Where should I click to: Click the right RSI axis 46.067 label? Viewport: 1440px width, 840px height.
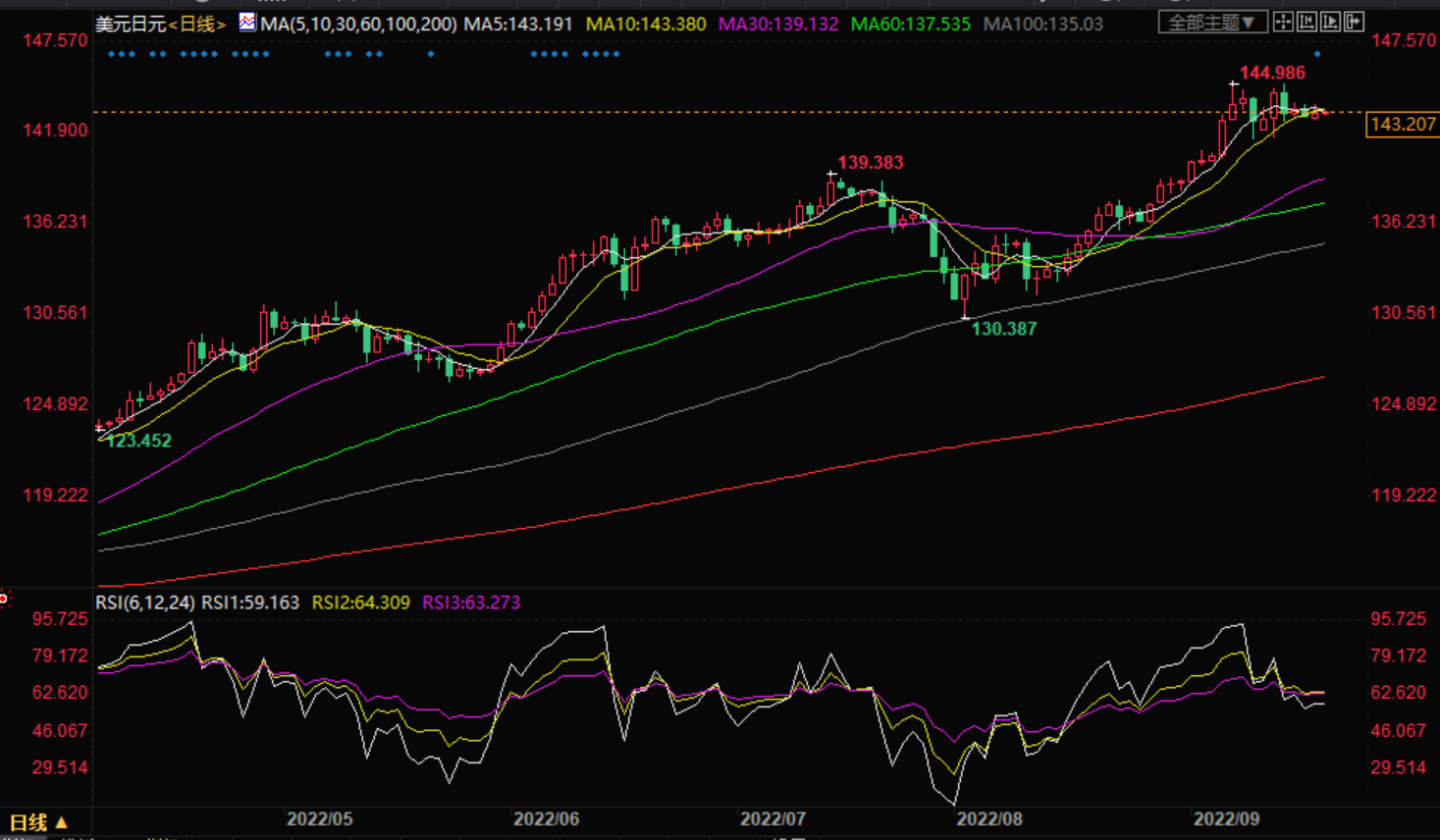pyautogui.click(x=1399, y=731)
